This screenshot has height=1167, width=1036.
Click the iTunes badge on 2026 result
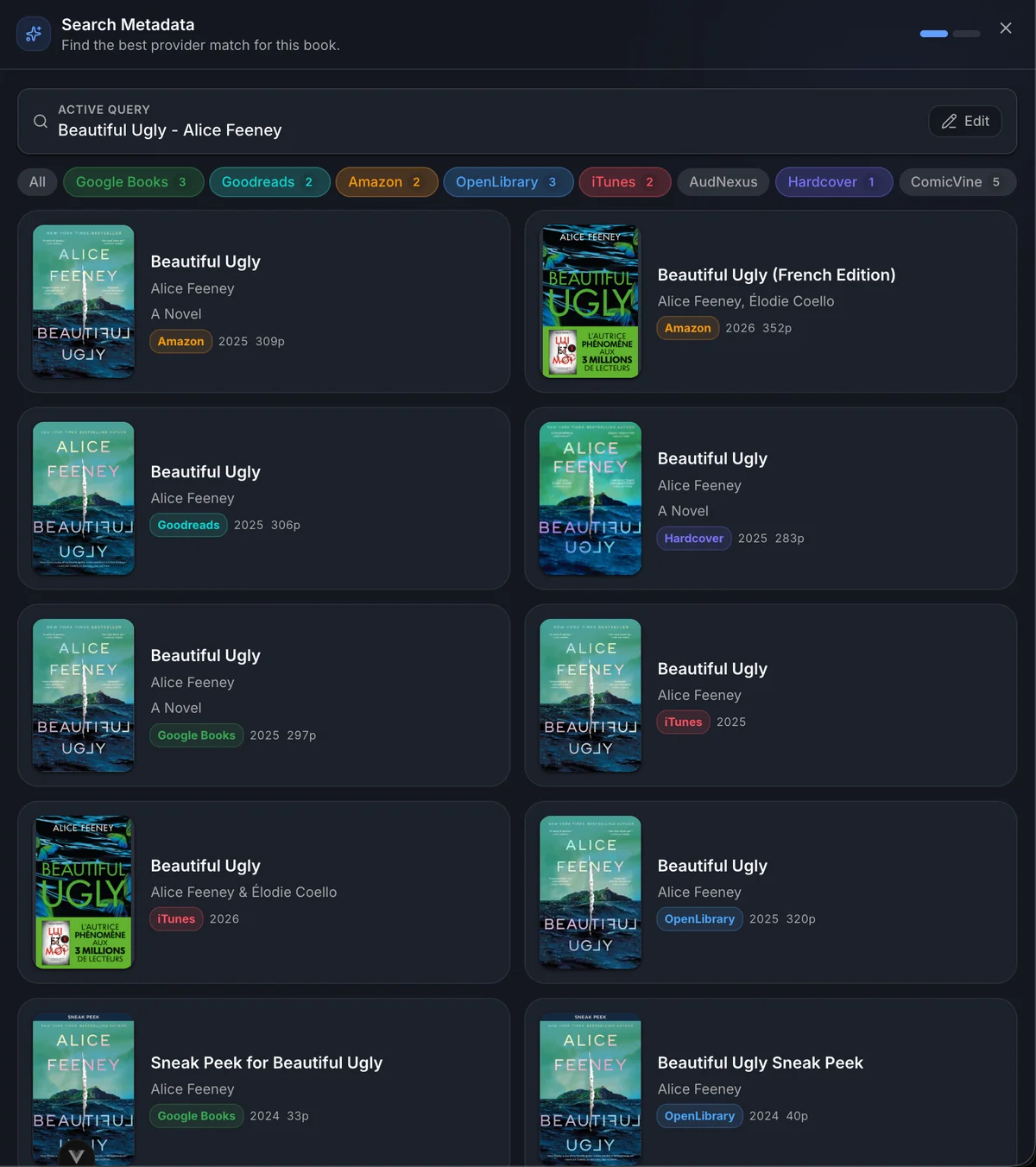point(176,918)
